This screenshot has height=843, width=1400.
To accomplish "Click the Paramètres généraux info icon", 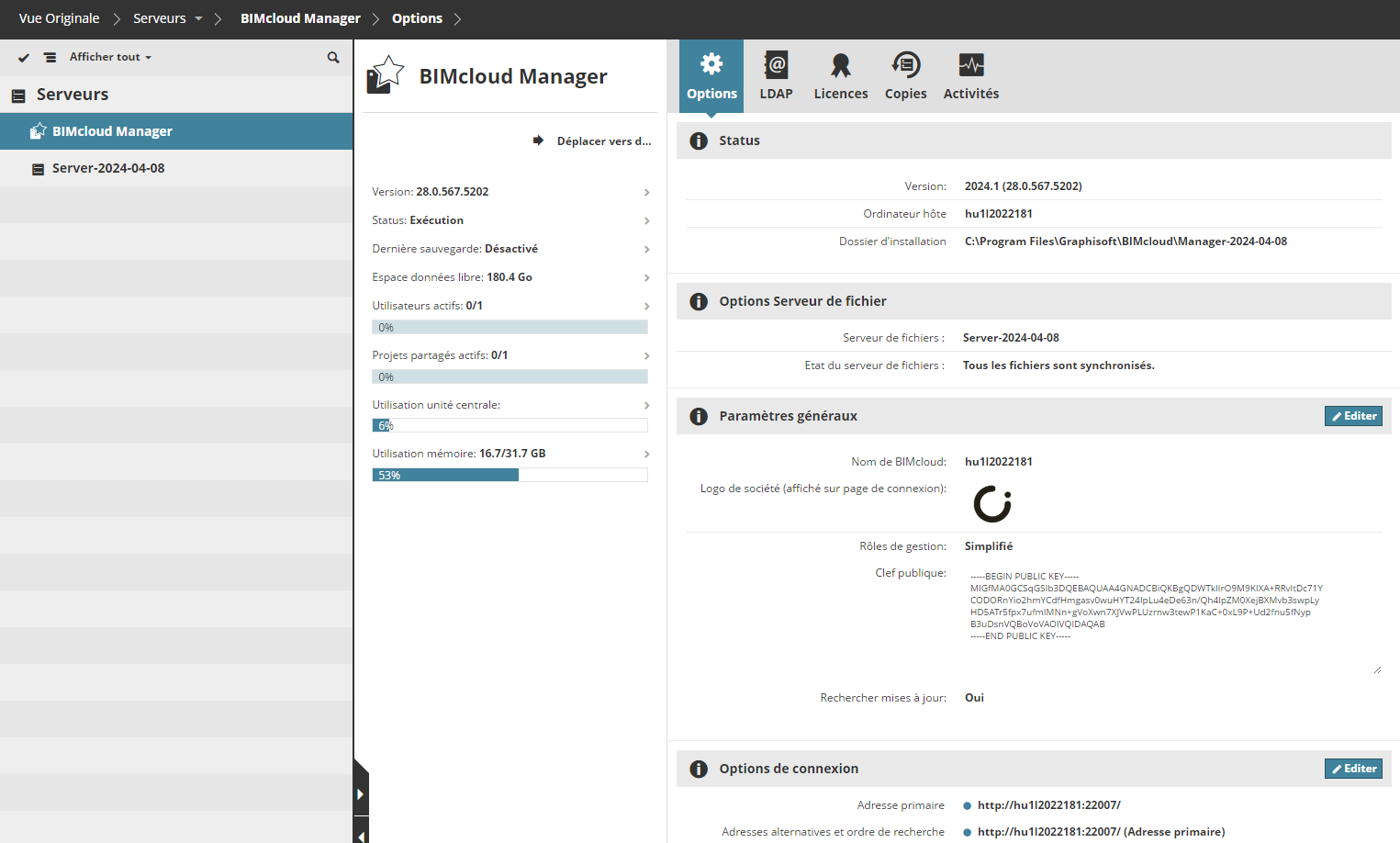I will click(x=699, y=416).
